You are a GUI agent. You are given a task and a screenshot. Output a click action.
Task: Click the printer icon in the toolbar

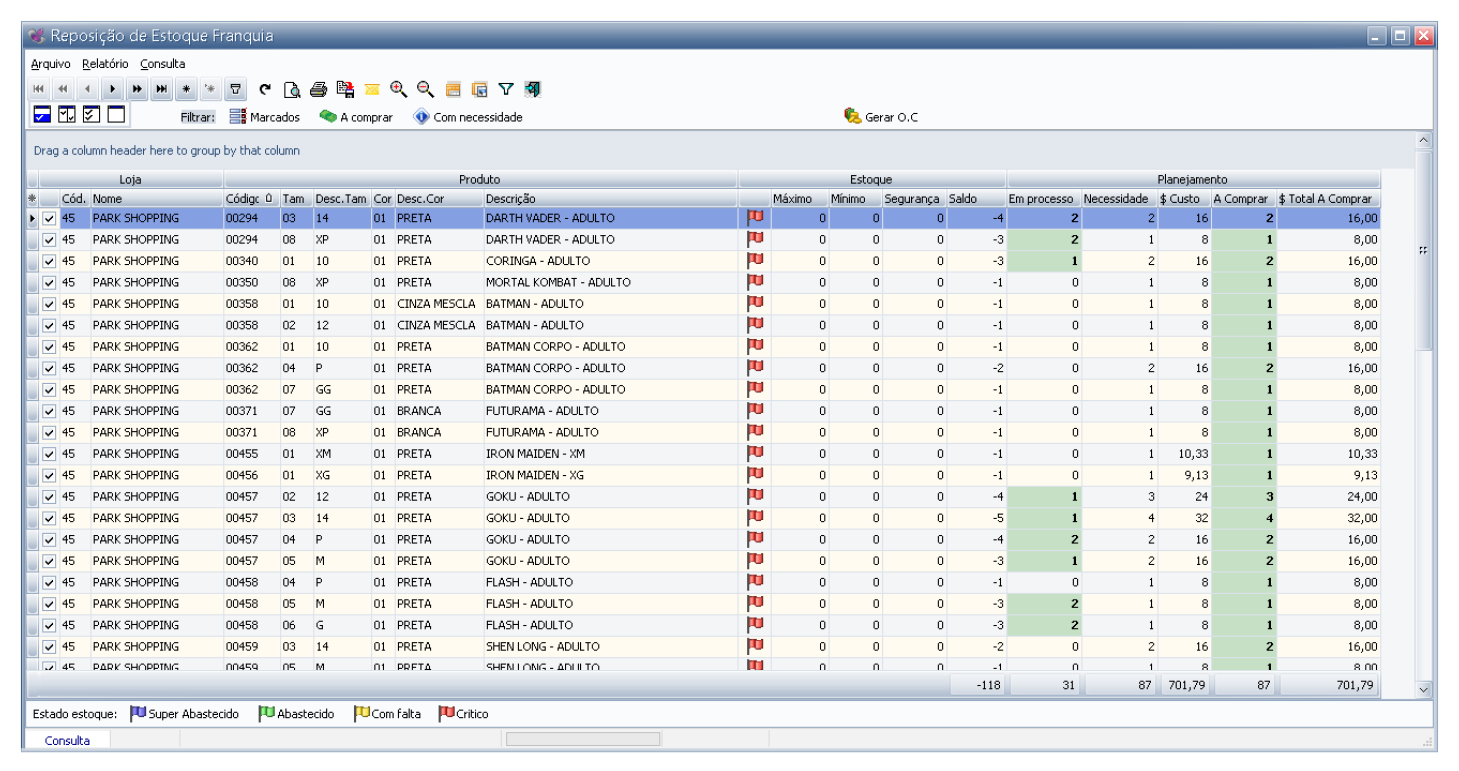pyautogui.click(x=318, y=90)
